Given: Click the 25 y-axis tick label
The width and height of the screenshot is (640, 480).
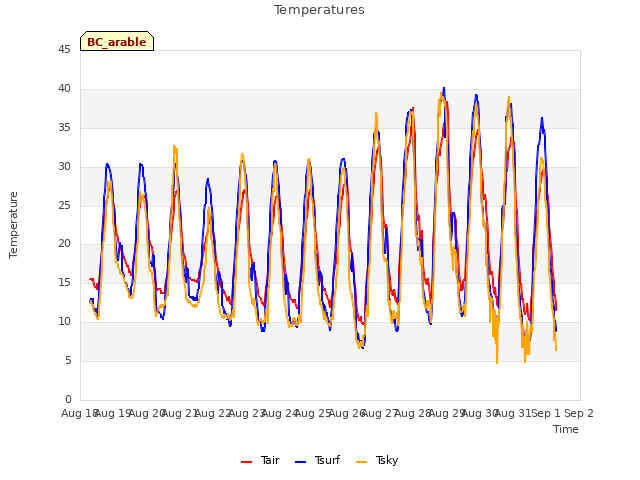Looking at the screenshot, I should coord(64,205).
